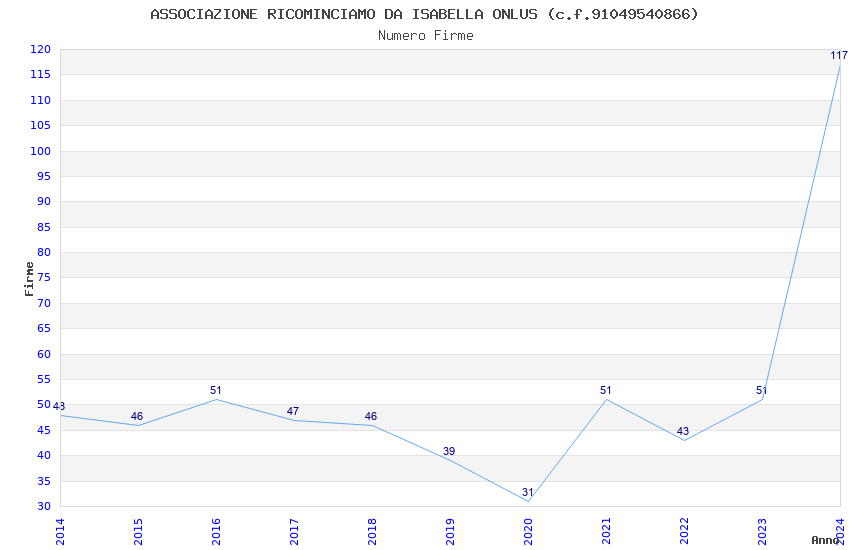Screen dimensions: 850x550
Task: Click the 47 data label above 2017
Action: pos(293,411)
